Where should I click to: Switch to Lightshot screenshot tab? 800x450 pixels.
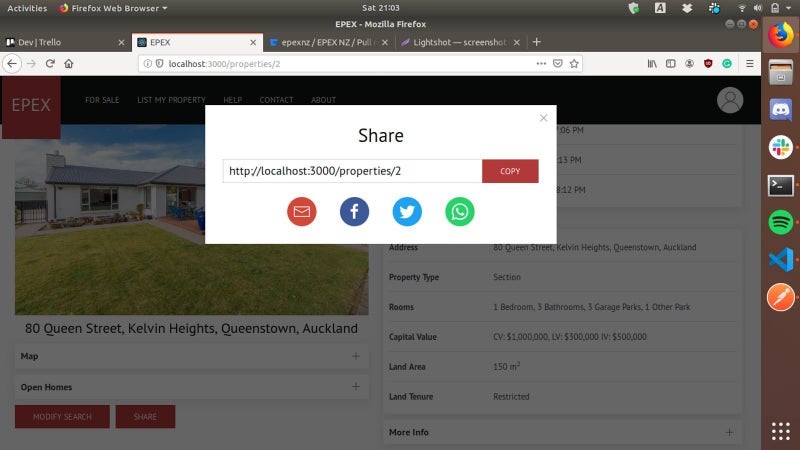(460, 42)
